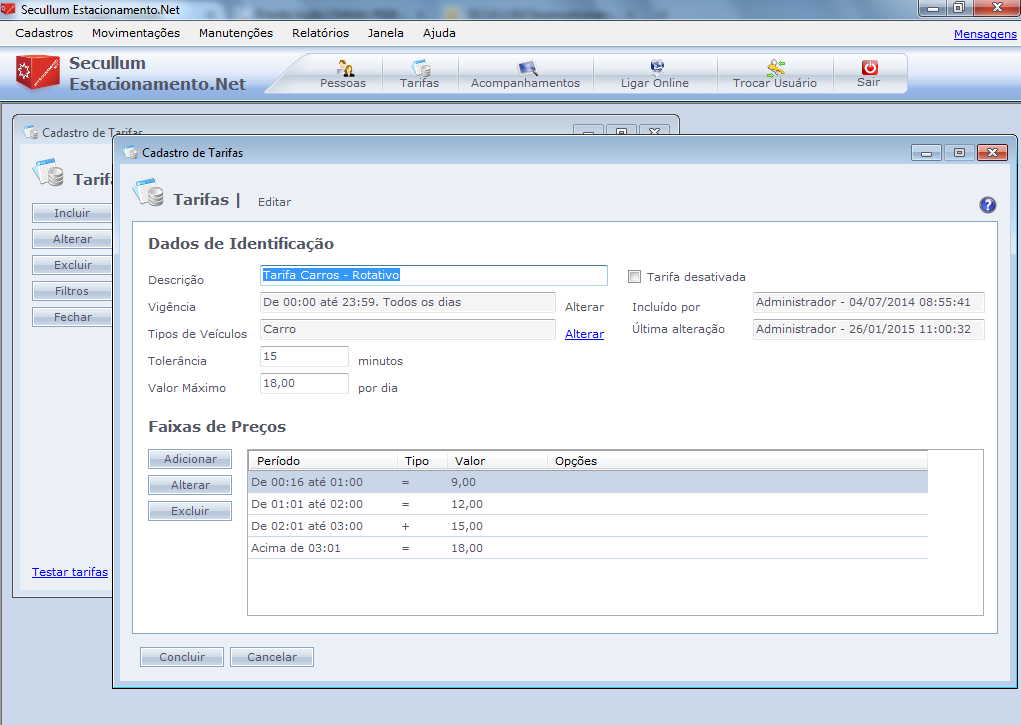Open the Relatórios menu
1021x725 pixels.
tap(320, 33)
